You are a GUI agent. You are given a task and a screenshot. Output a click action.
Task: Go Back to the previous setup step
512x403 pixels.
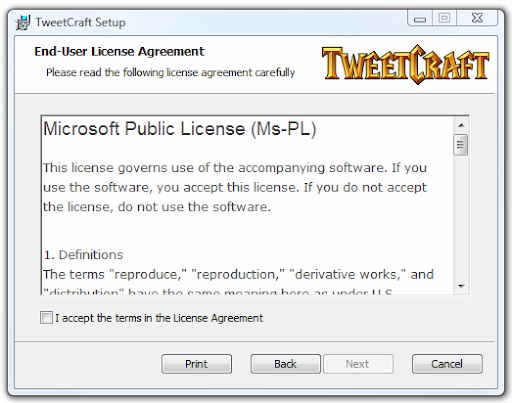click(285, 364)
